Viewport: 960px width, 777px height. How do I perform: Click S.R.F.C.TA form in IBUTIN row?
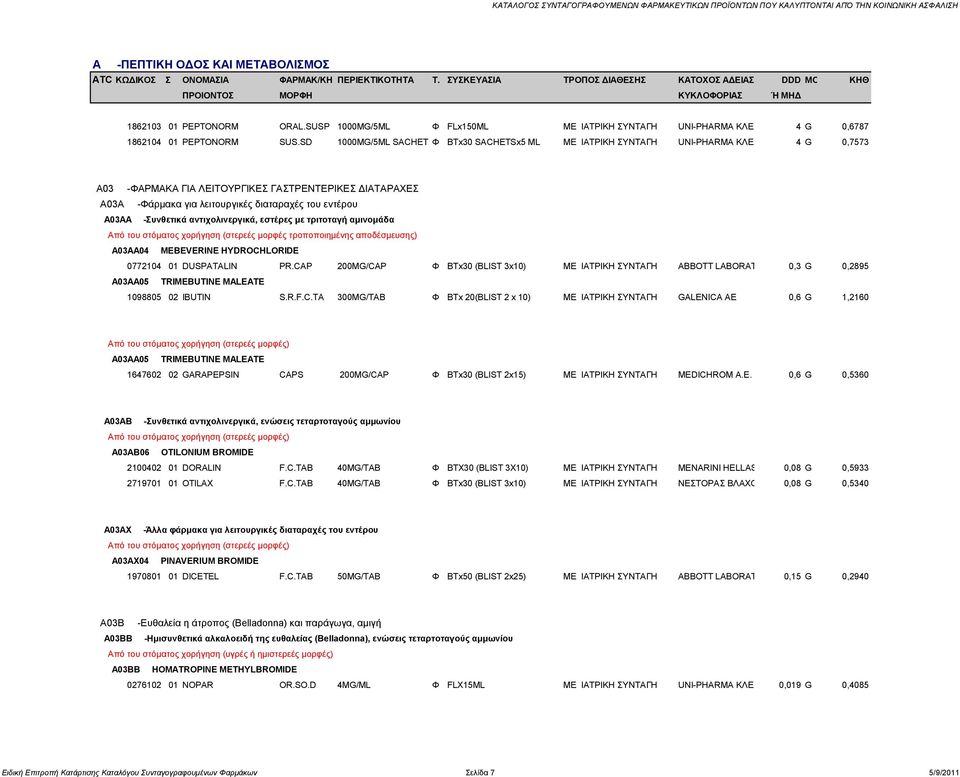click(301, 298)
